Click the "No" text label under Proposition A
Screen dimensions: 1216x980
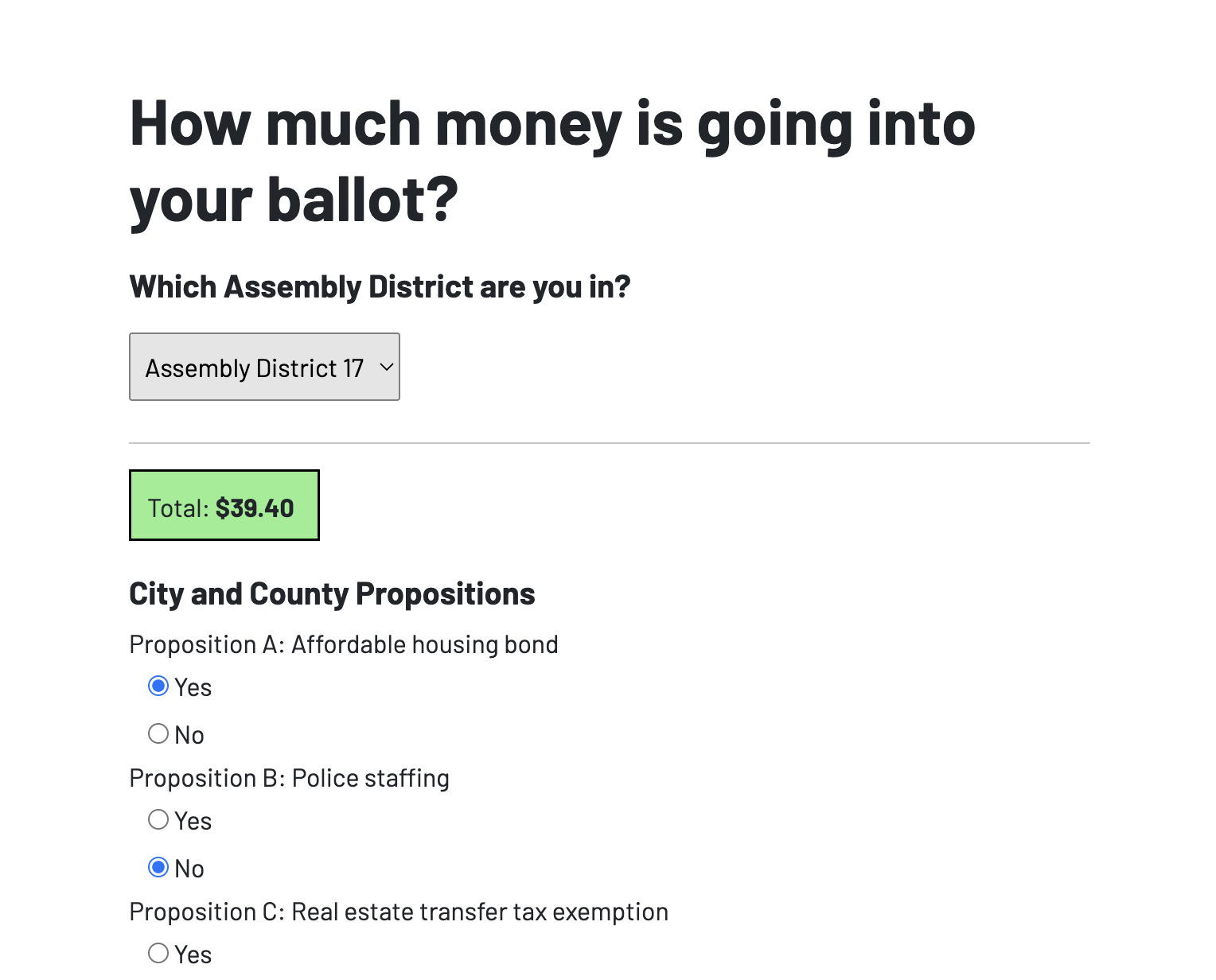click(189, 736)
